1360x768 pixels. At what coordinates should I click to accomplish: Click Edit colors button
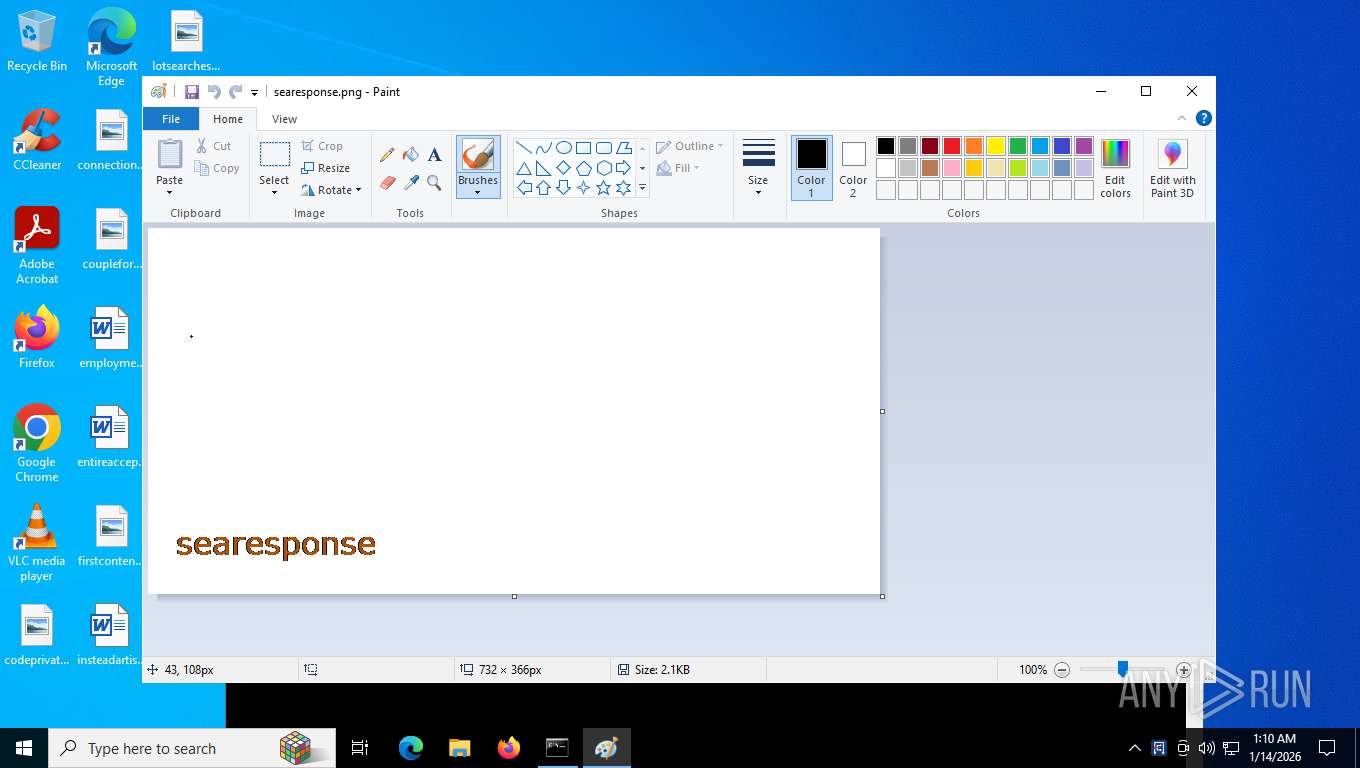[x=1115, y=168]
